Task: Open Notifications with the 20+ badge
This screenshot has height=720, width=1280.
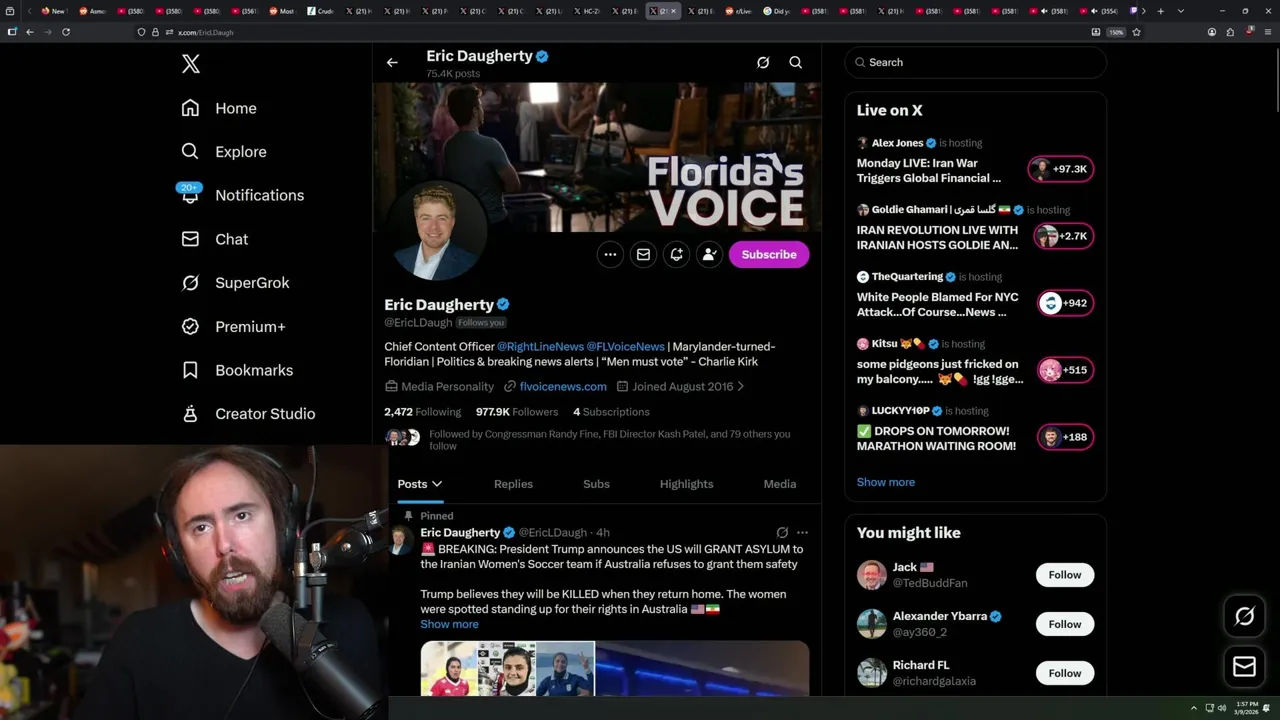Action: click(241, 195)
